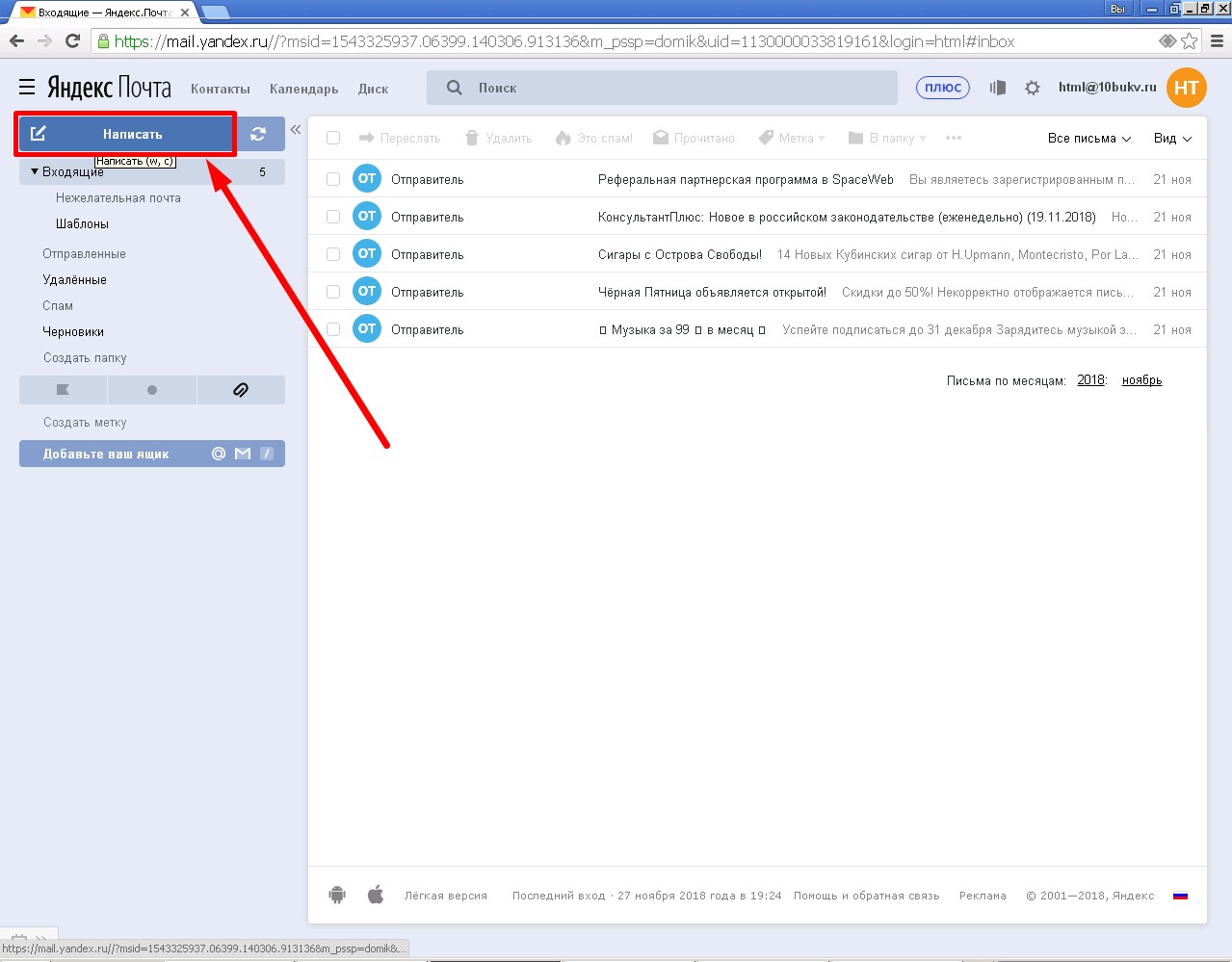Open the Черновики folder

tap(73, 332)
